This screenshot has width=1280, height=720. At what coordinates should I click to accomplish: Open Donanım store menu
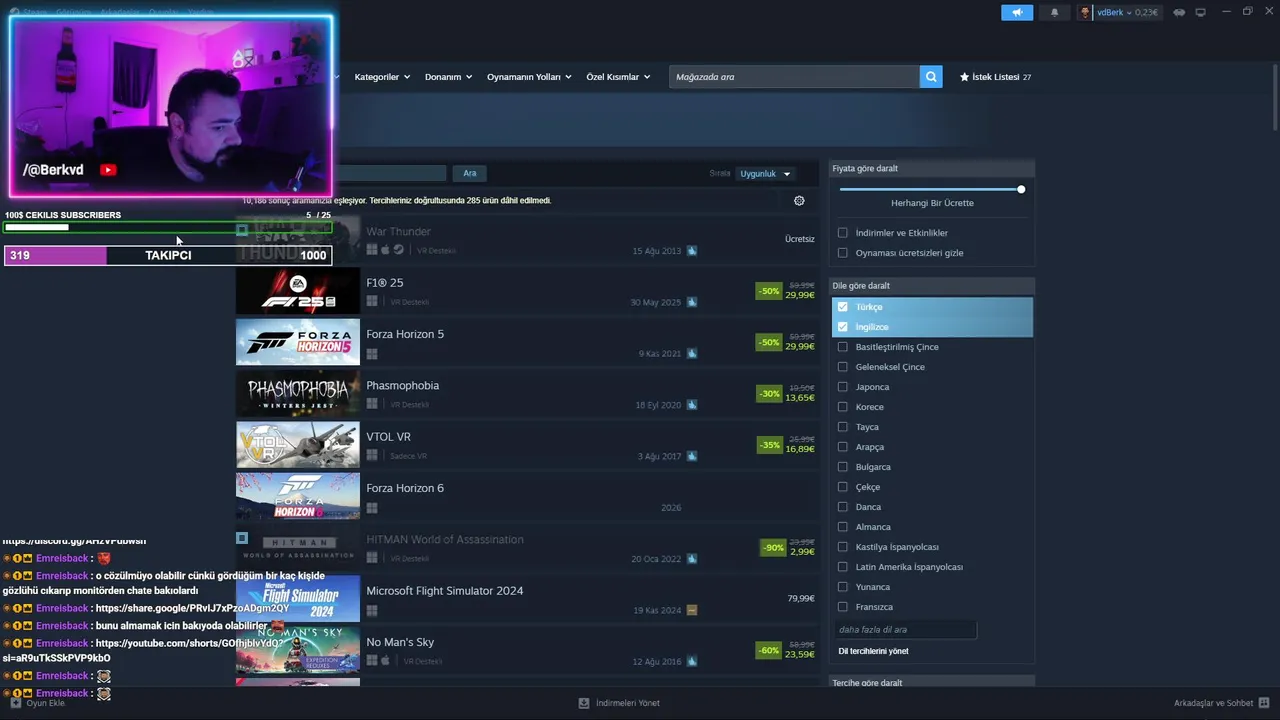click(448, 77)
